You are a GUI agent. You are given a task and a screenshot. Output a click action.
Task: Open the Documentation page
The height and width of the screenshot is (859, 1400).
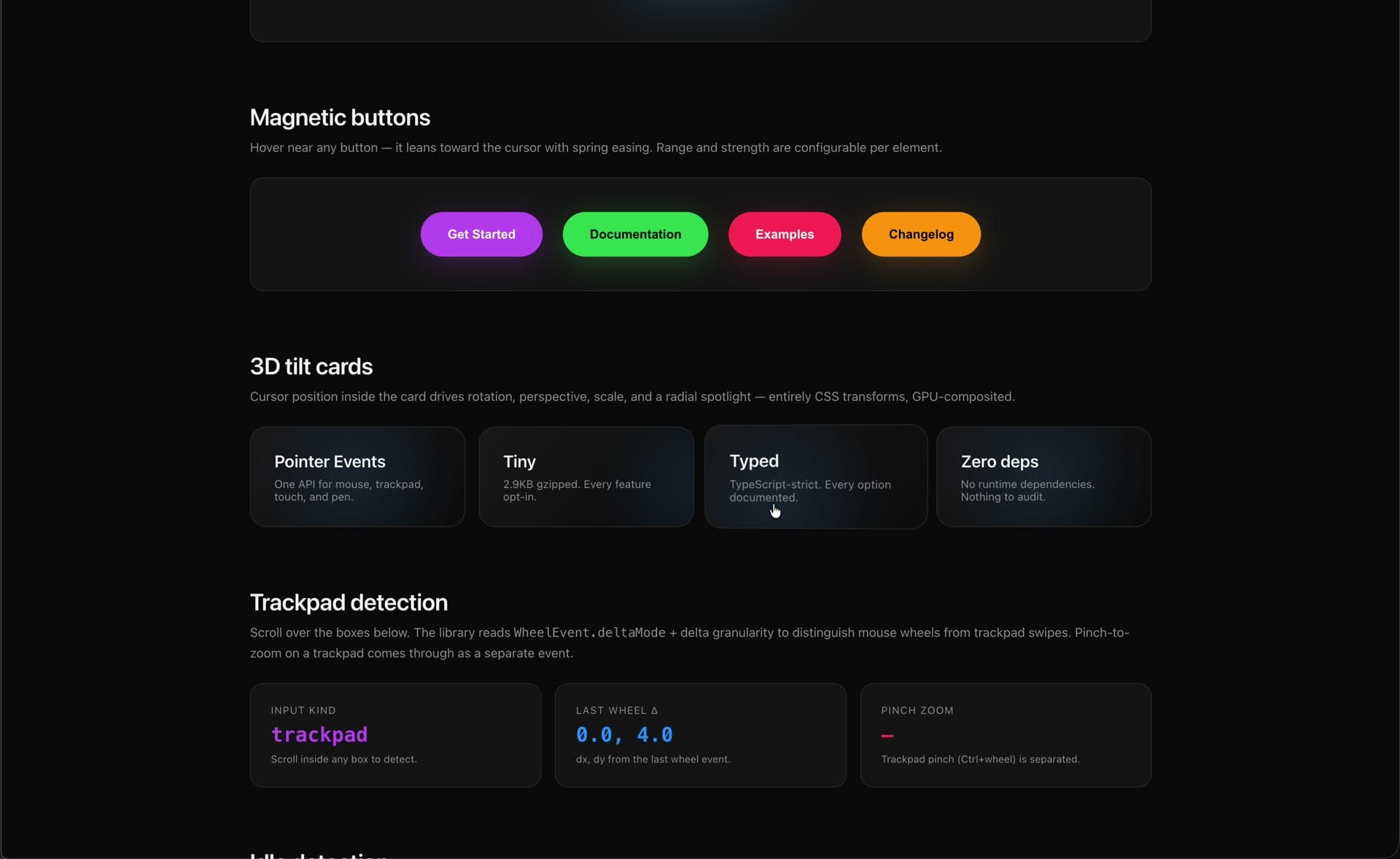(634, 234)
